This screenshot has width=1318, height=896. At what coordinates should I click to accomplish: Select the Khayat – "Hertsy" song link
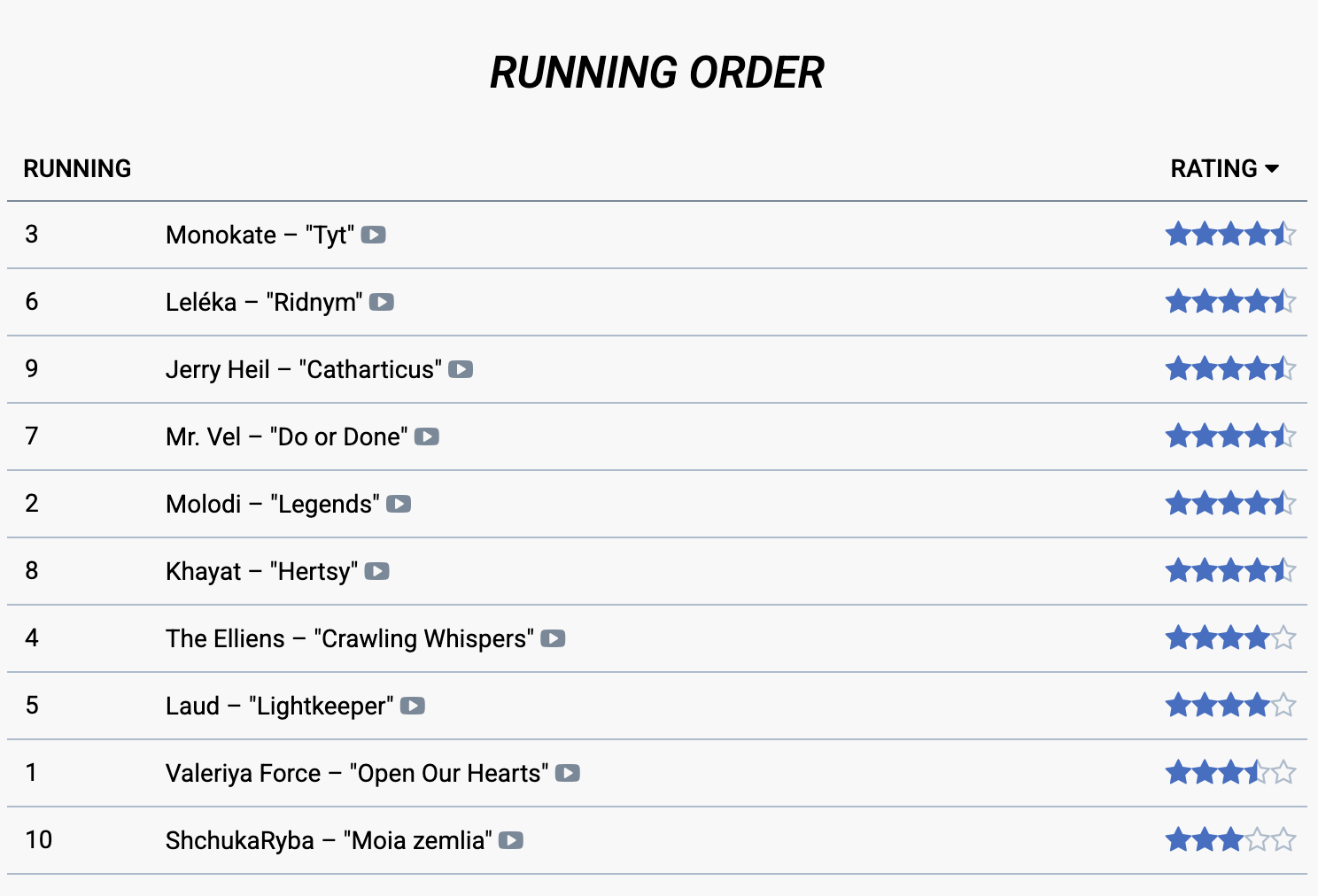click(261, 572)
